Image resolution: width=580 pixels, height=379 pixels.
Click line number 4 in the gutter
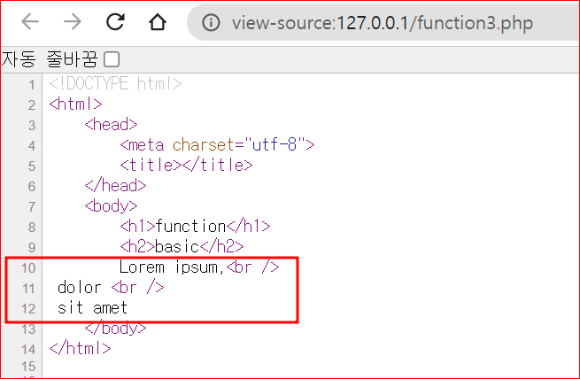[x=32, y=145]
